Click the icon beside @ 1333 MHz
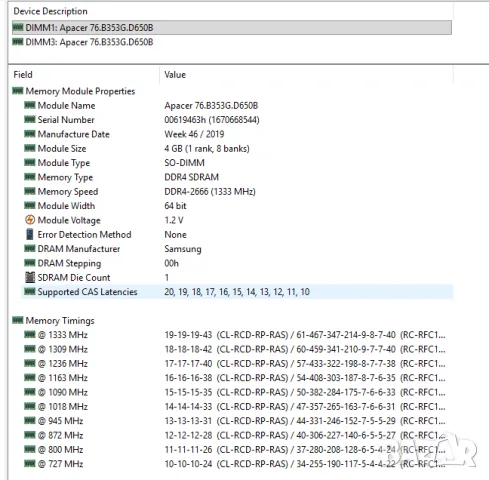 (x=30, y=334)
